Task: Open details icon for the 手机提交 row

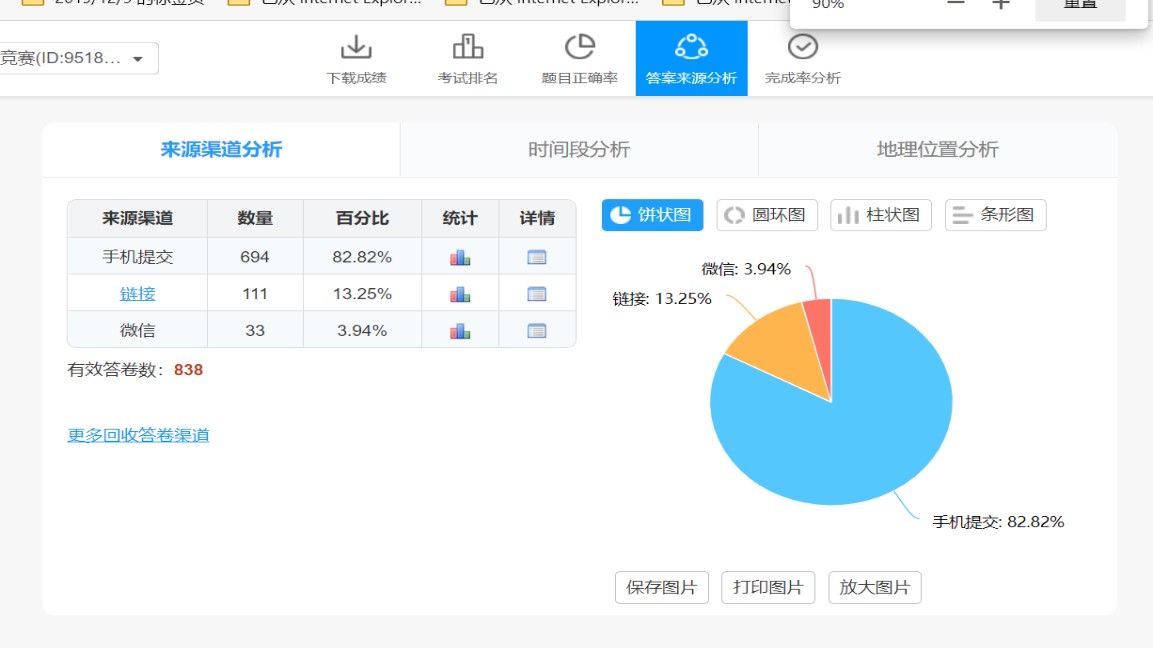Action: point(537,257)
